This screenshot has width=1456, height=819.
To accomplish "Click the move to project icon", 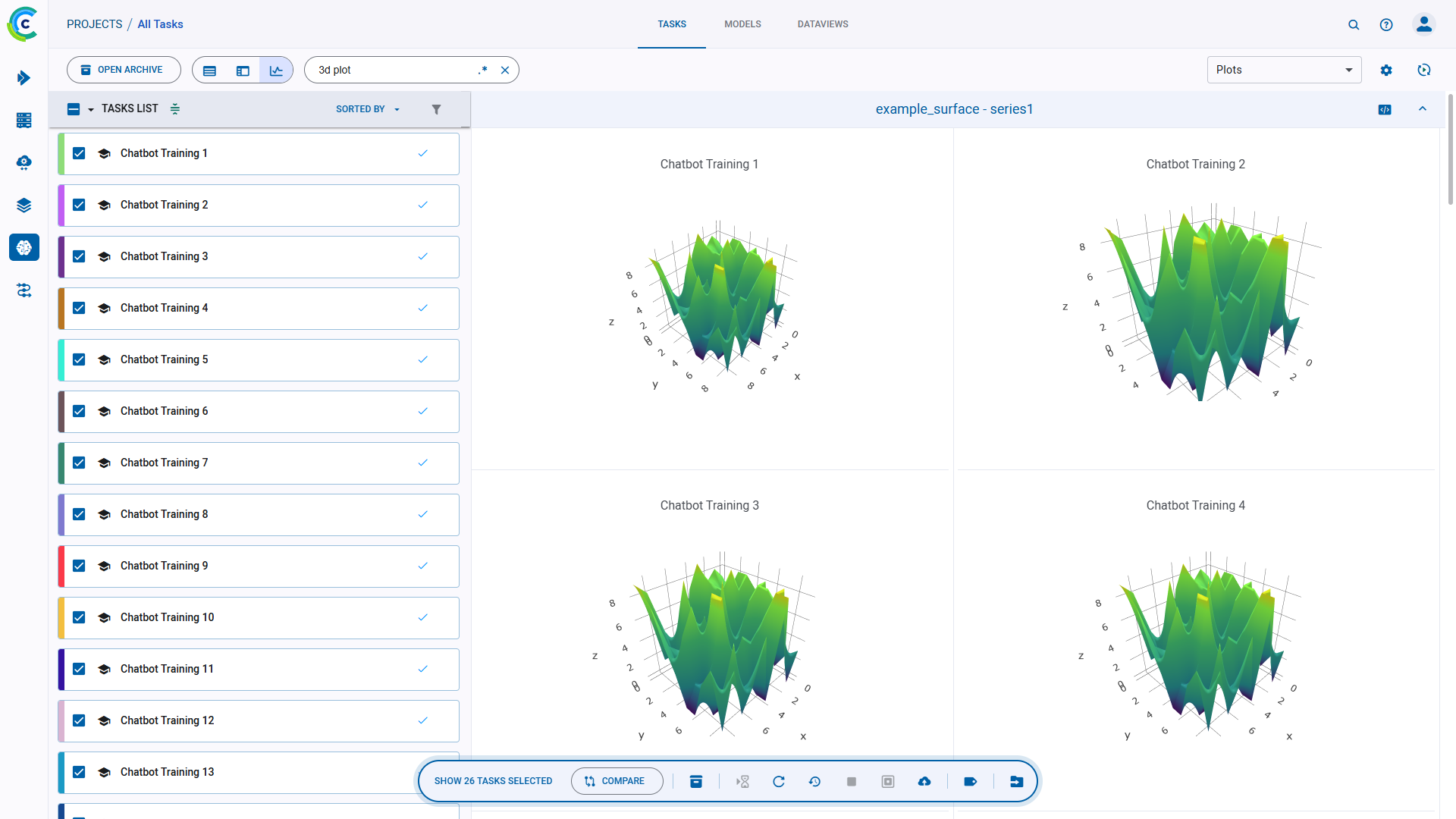I will click(x=1017, y=781).
